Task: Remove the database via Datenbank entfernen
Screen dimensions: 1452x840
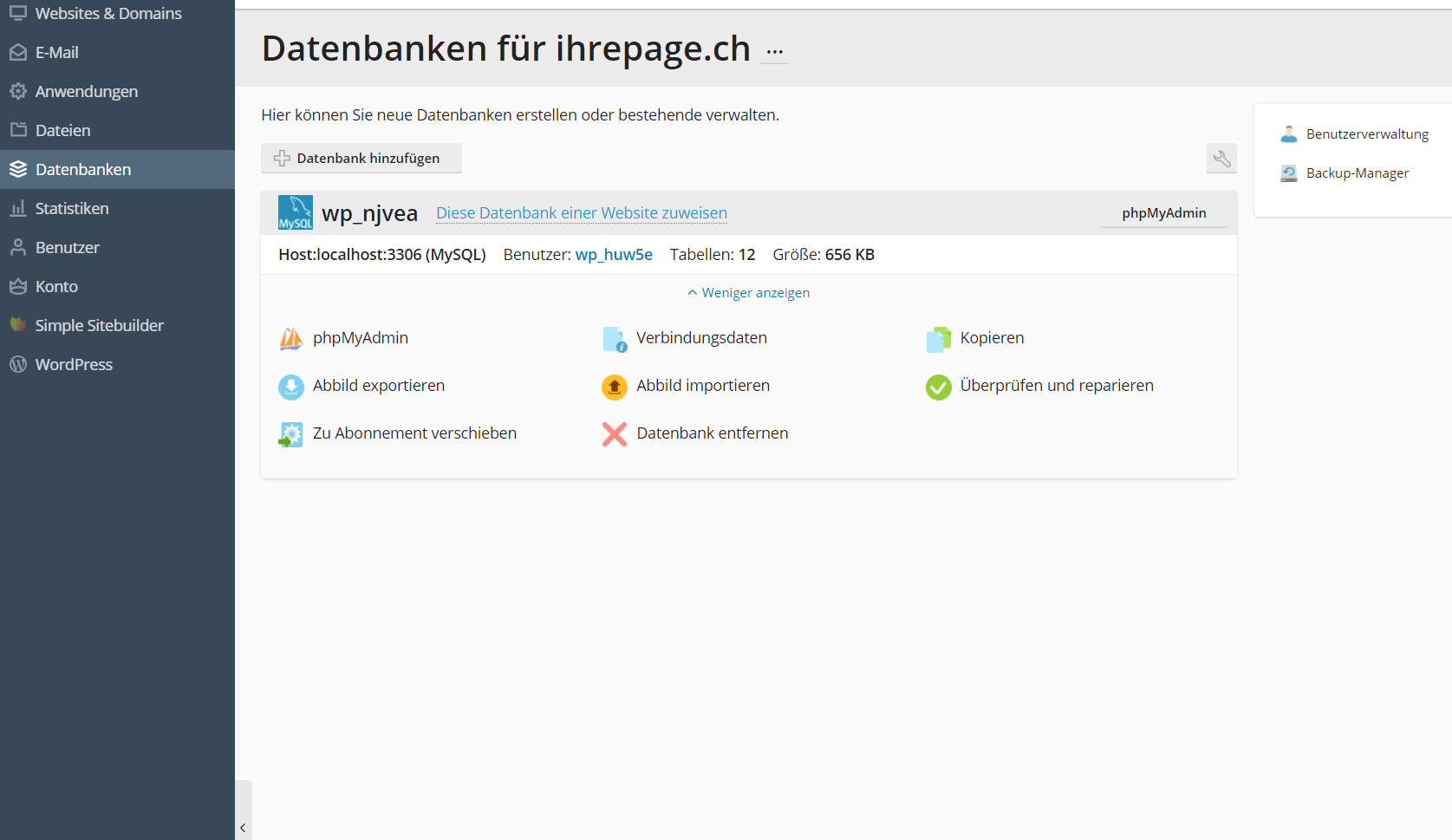Action: click(712, 433)
